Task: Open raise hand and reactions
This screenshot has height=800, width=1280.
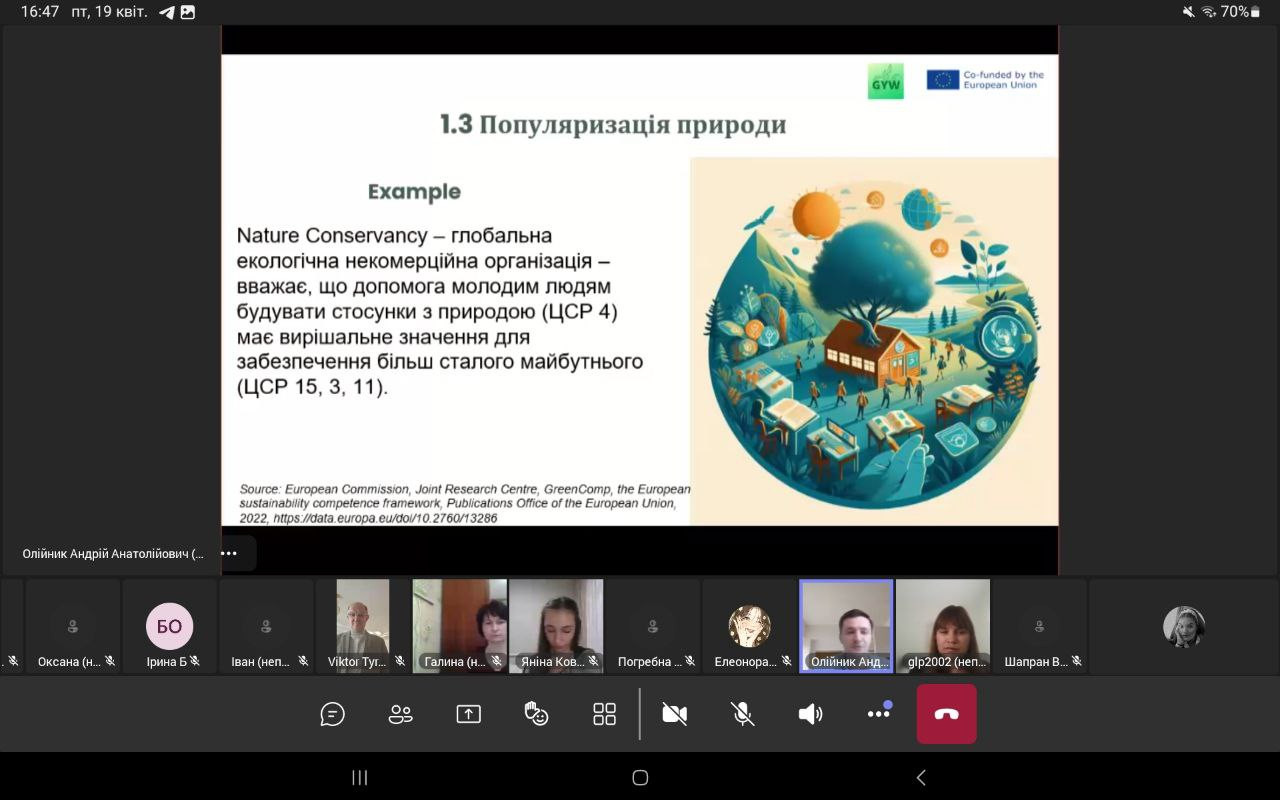Action: pyautogui.click(x=536, y=714)
